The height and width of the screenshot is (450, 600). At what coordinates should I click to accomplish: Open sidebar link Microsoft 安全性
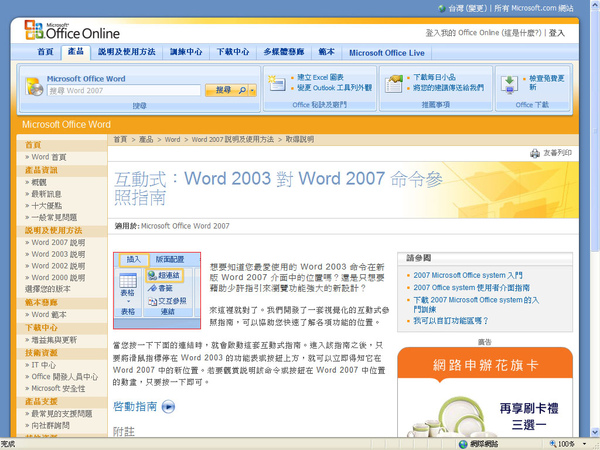point(58,388)
